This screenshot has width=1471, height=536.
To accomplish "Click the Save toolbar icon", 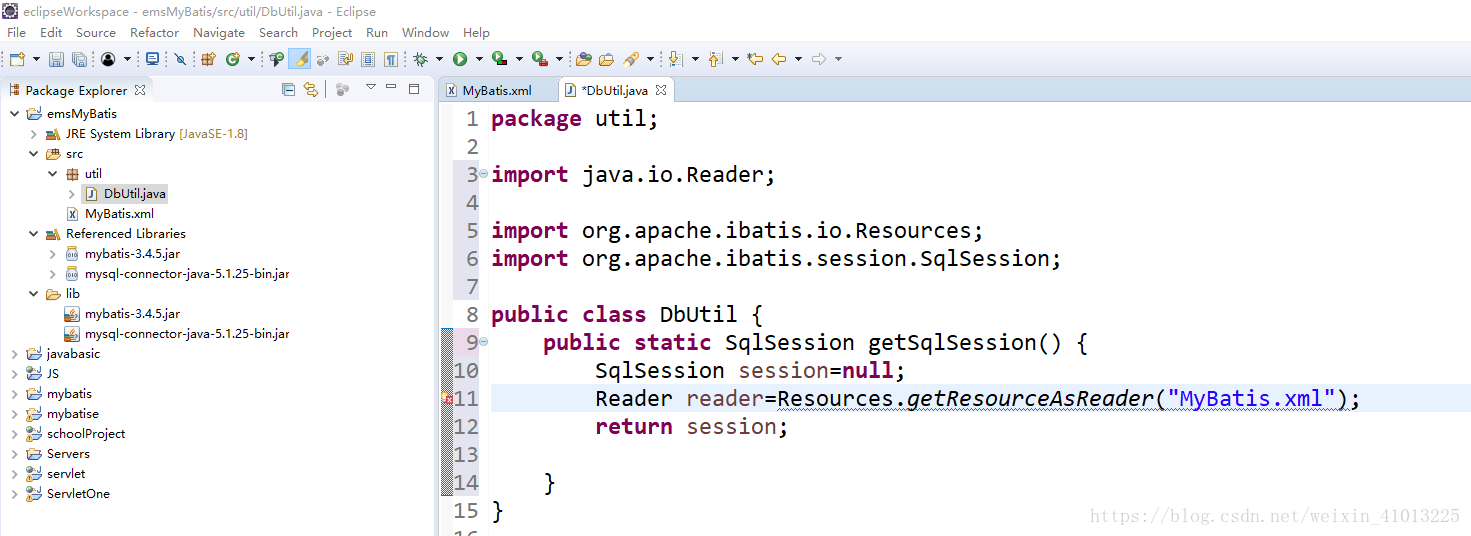I will 56,59.
